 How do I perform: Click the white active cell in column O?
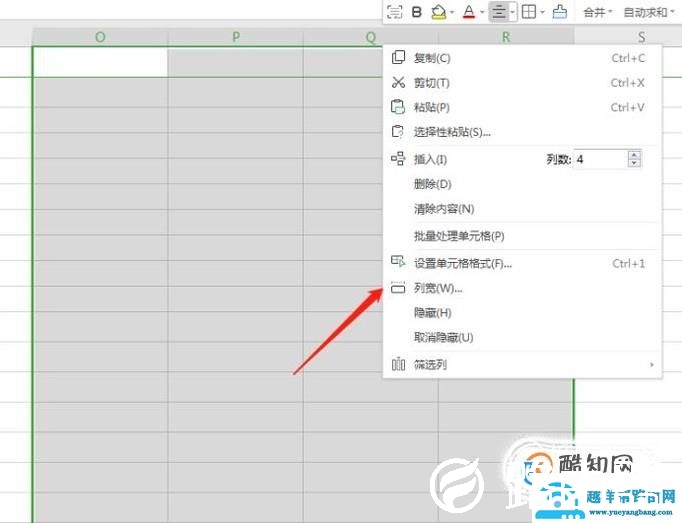pos(100,62)
